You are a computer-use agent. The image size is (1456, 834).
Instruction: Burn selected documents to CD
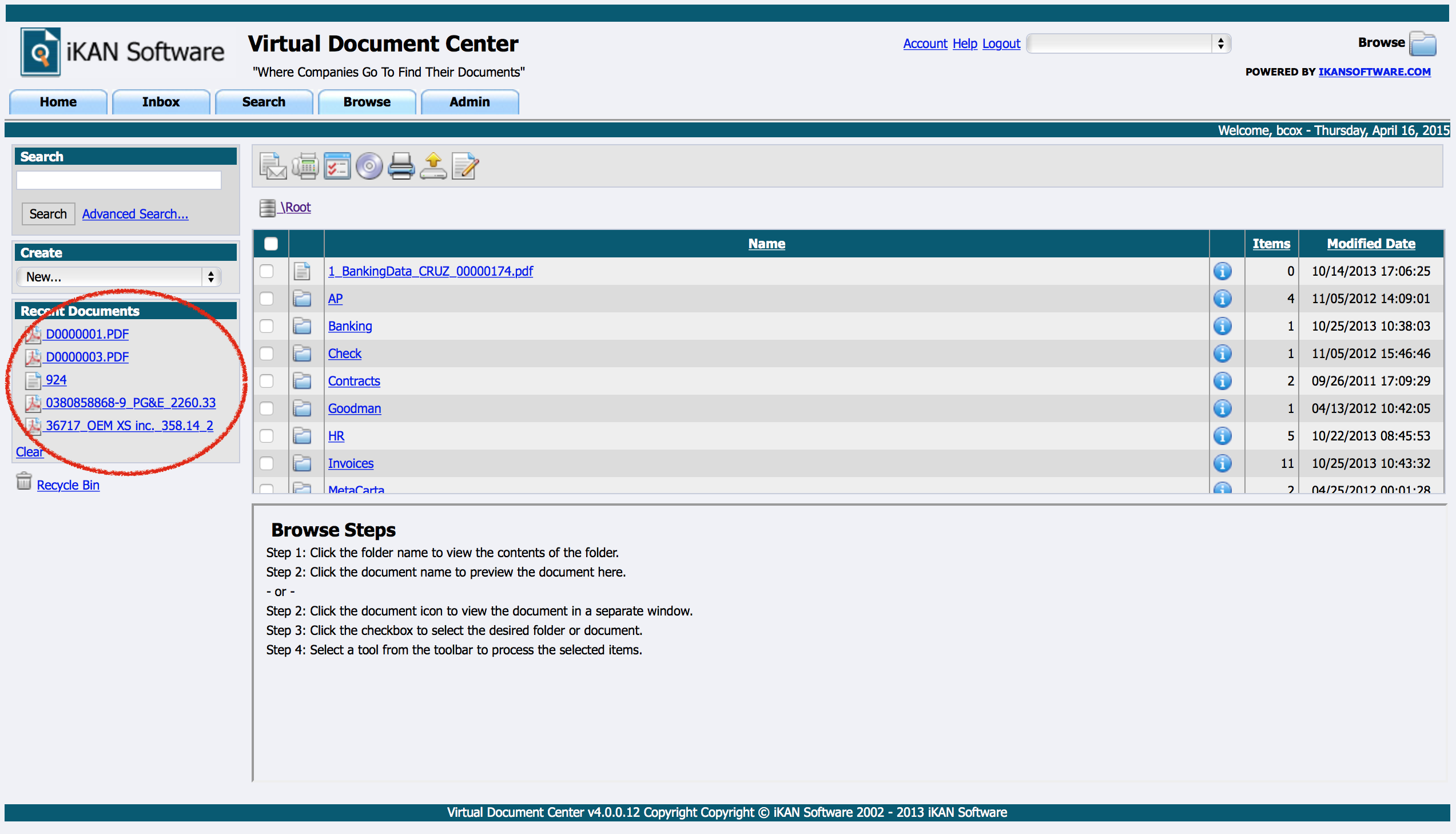click(369, 166)
